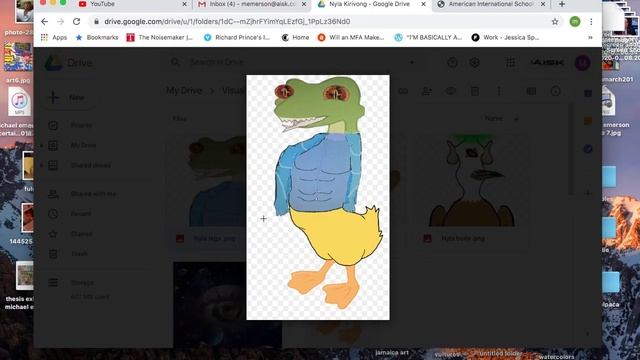The height and width of the screenshot is (360, 640).
Task: Open the Chrome profile avatar
Action: coord(575,22)
